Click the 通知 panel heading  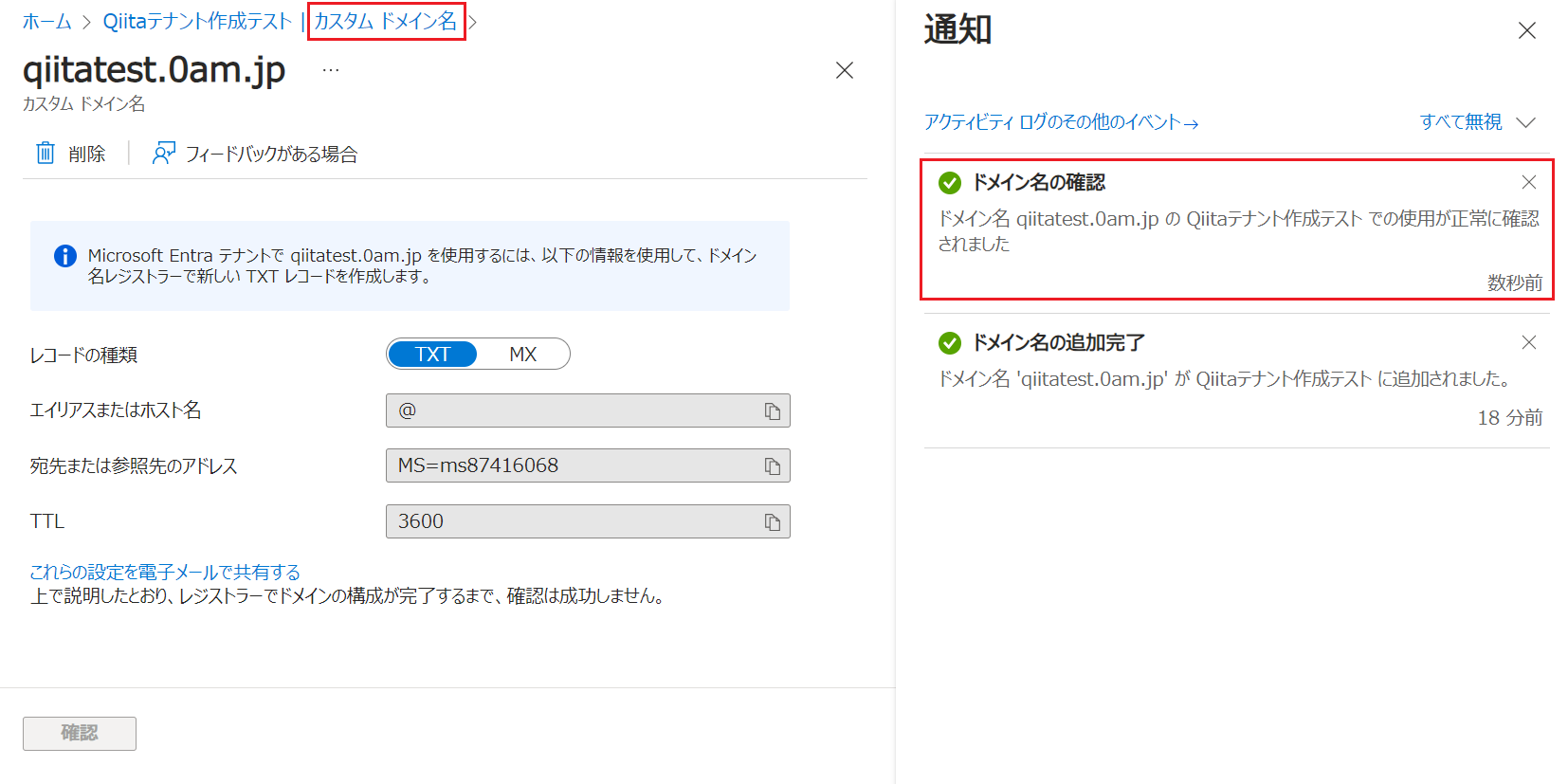point(958,29)
